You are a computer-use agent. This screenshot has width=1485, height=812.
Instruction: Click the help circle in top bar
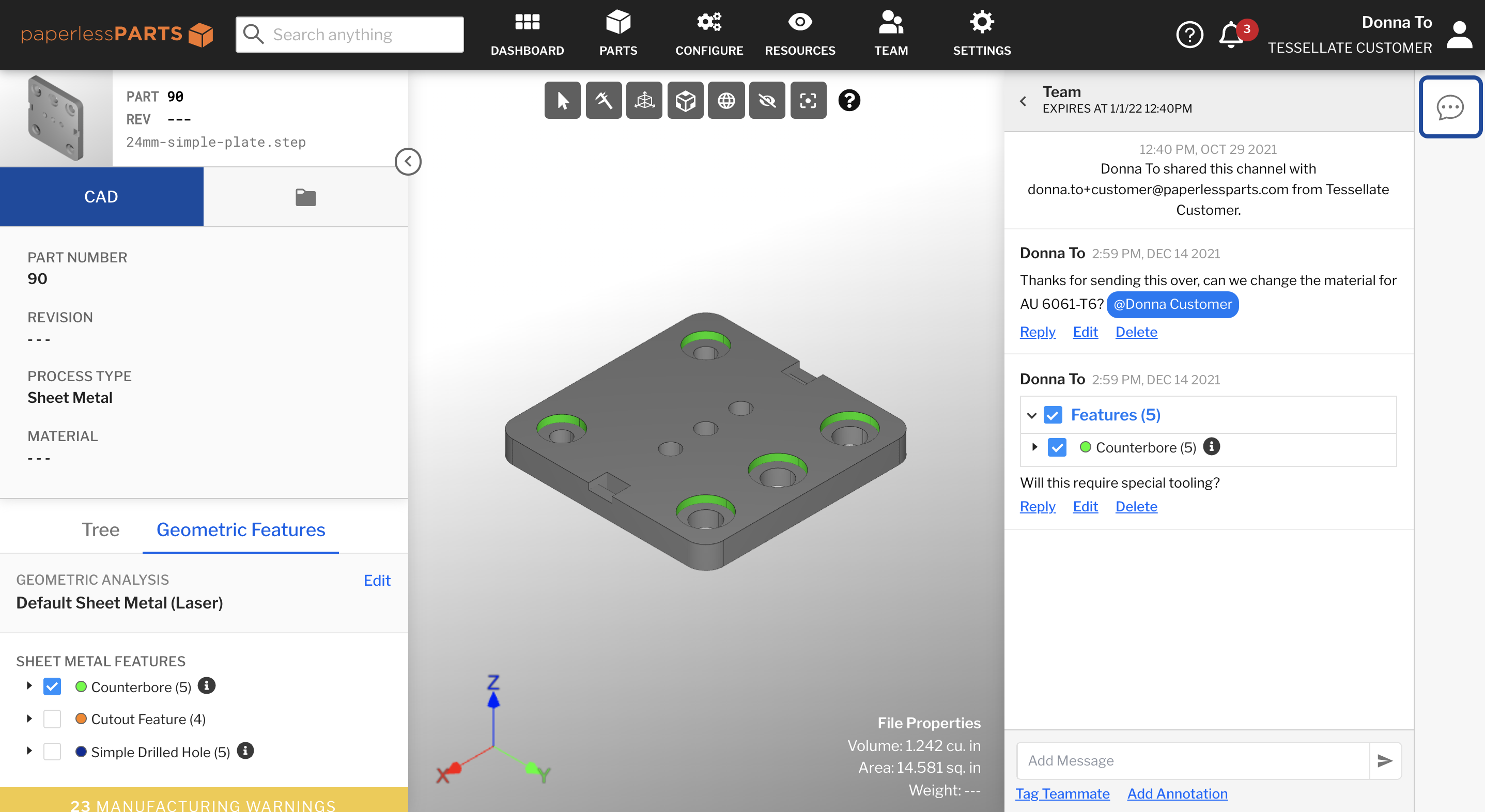click(1189, 35)
